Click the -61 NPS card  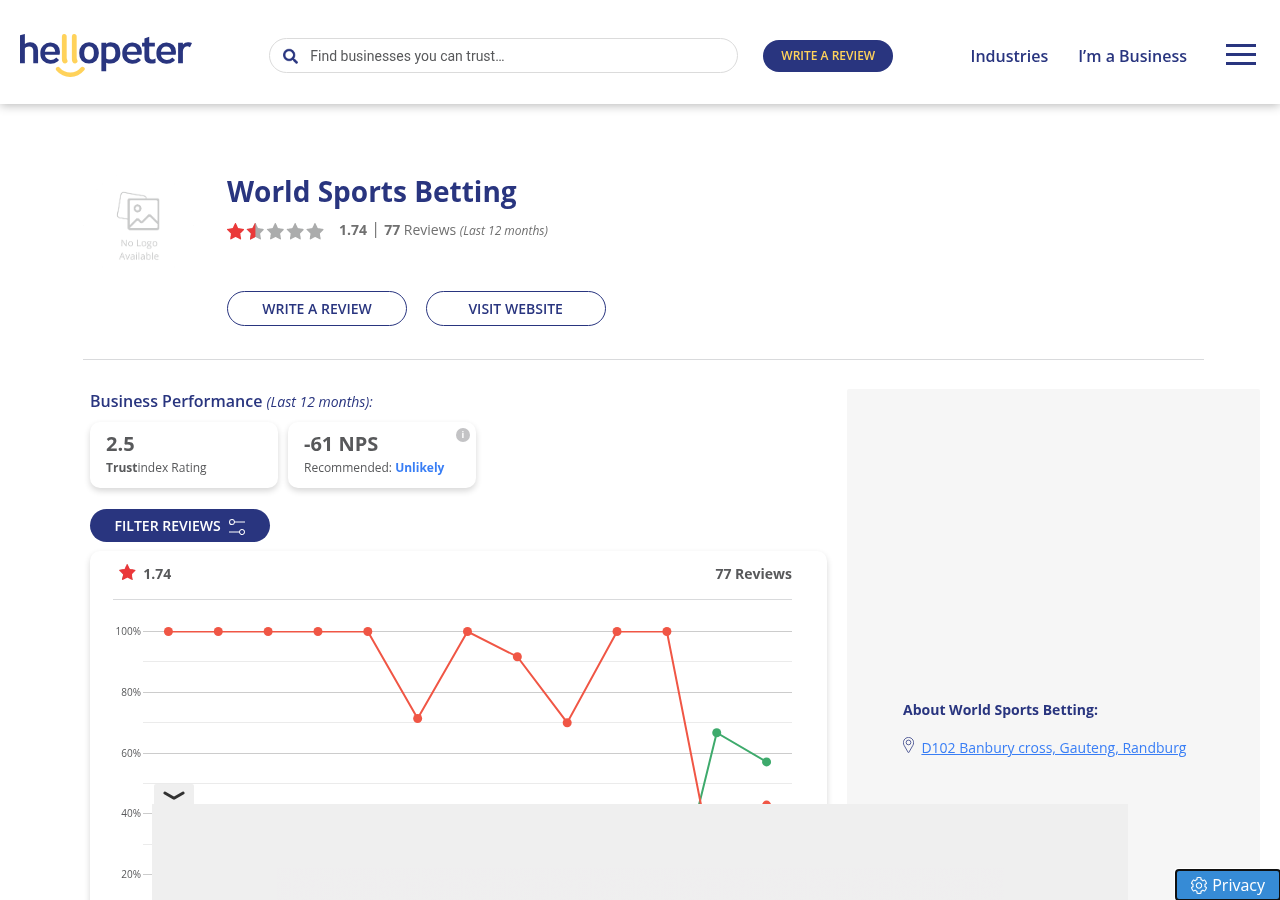tap(382, 455)
